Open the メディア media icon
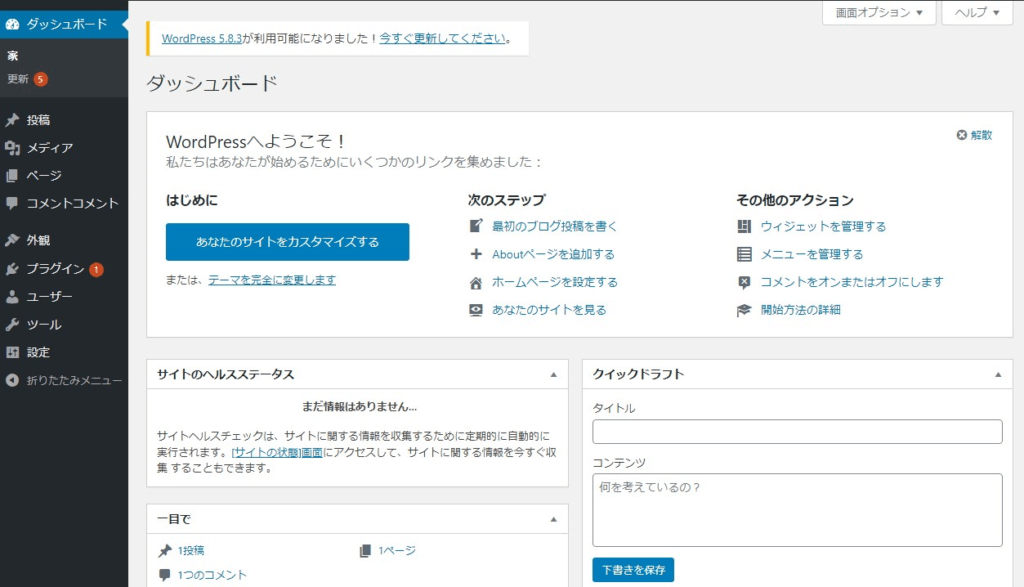Screen dimensions: 1024x587 [x=12, y=148]
